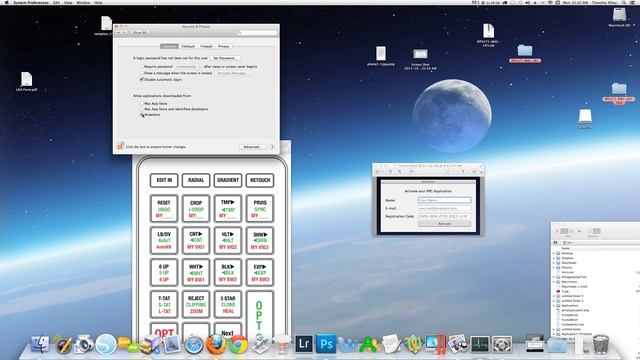Launch Firefox from the Dock
Viewport: 640px width, 360px height.
coord(216,344)
